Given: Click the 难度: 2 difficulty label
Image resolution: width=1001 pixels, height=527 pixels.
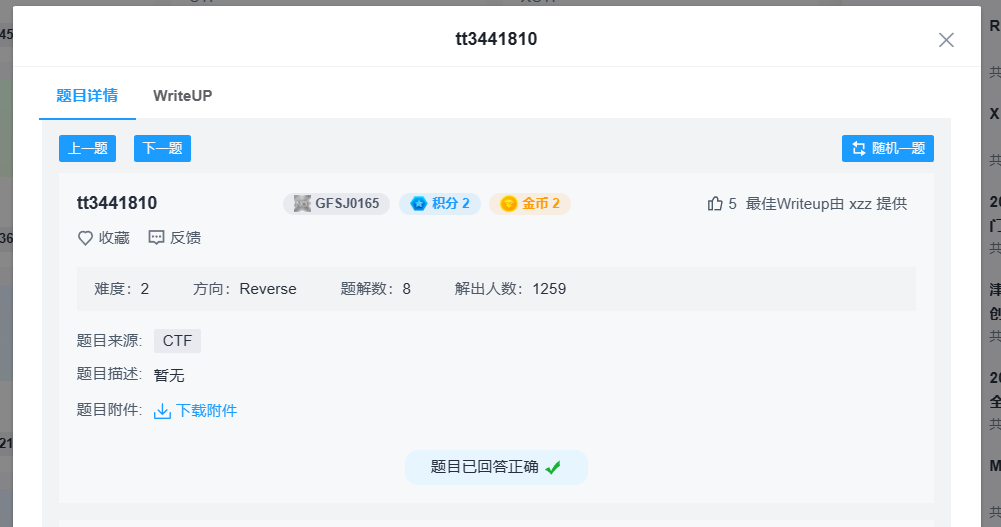Looking at the screenshot, I should point(122,289).
